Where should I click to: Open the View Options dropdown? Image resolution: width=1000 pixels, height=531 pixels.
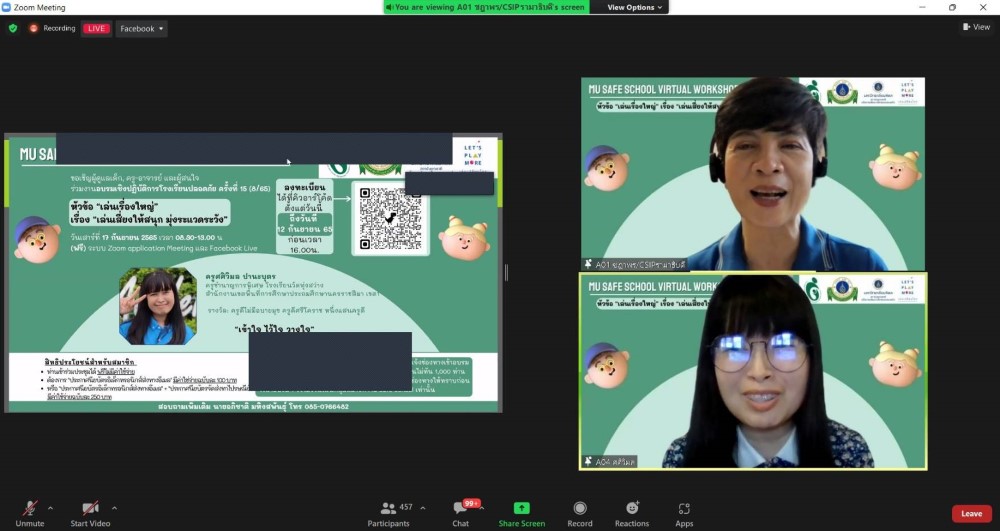pyautogui.click(x=635, y=7)
